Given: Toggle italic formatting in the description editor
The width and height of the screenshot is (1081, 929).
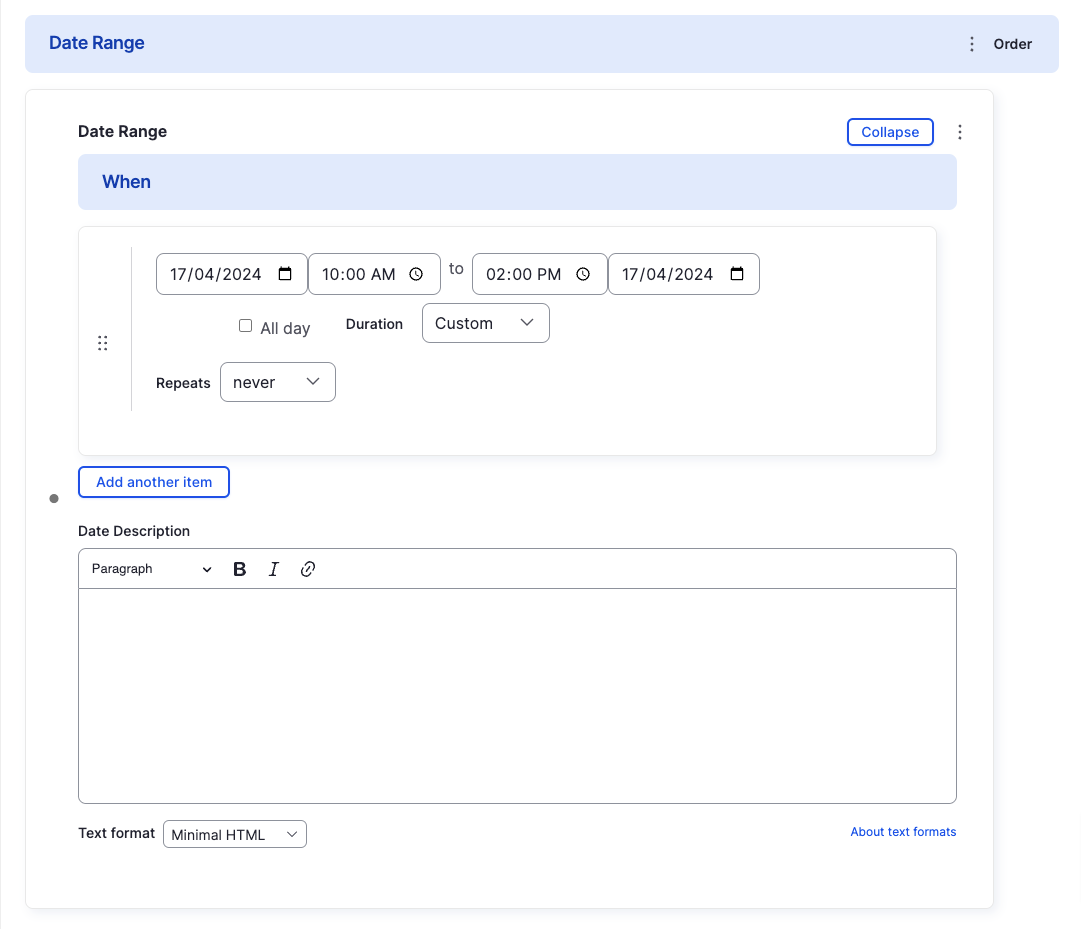Looking at the screenshot, I should coord(273,568).
